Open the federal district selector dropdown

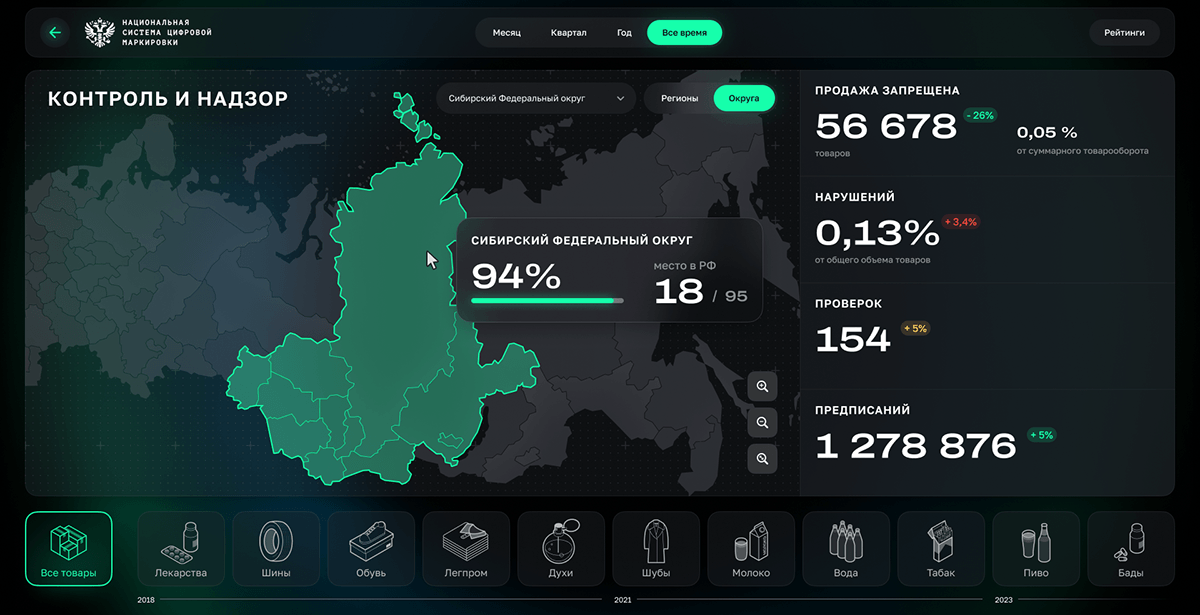pos(620,98)
